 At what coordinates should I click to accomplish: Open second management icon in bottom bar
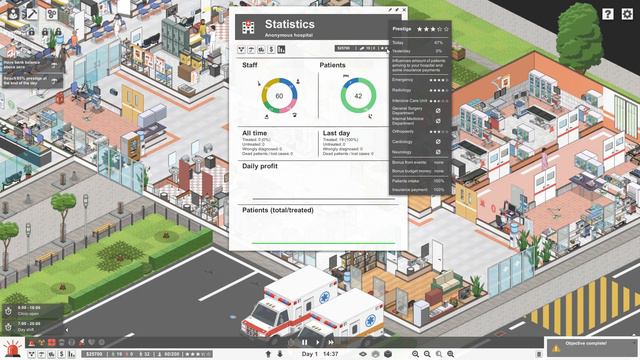41,354
